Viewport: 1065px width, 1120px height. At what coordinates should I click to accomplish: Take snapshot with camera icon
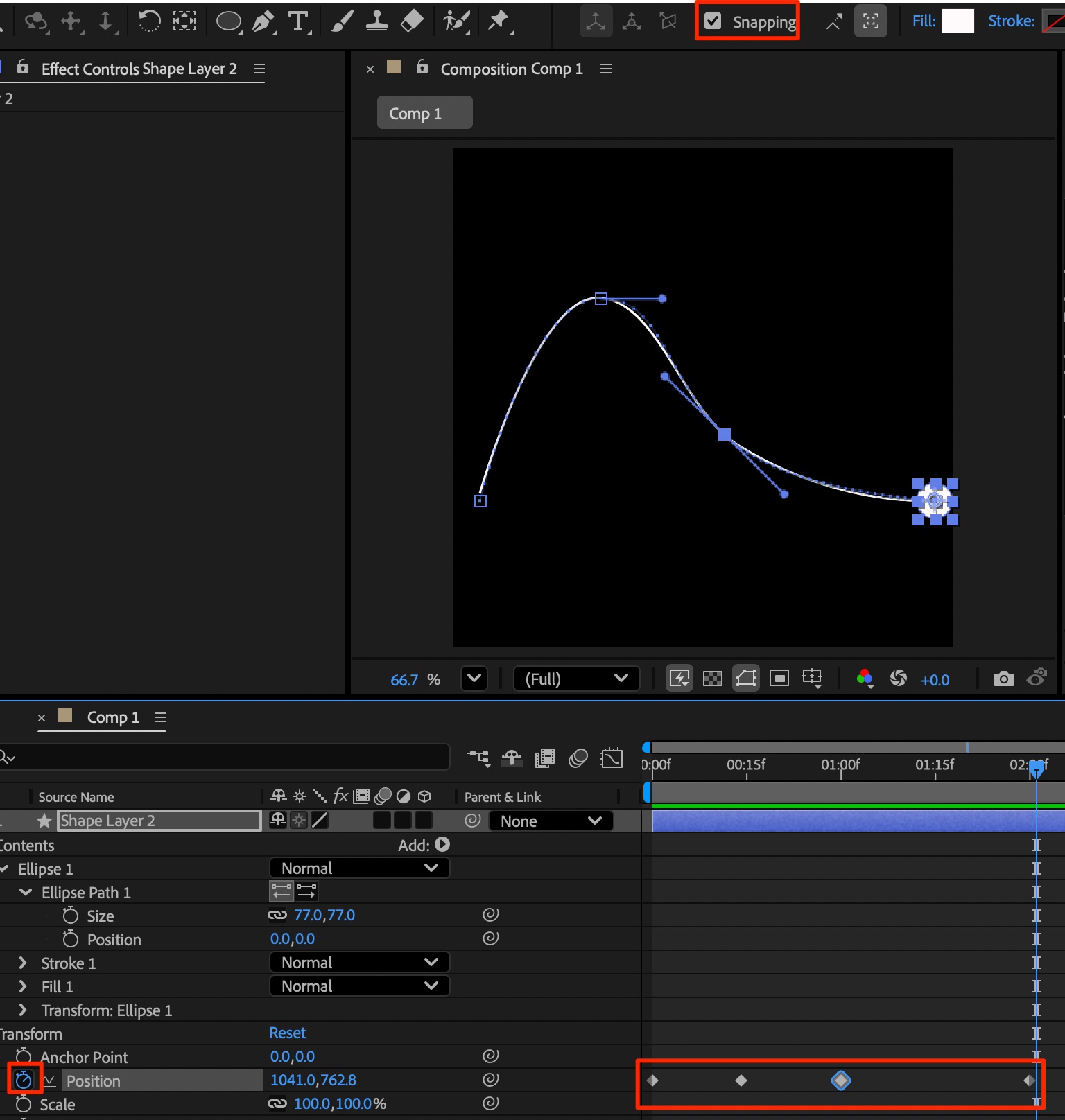pos(1003,679)
